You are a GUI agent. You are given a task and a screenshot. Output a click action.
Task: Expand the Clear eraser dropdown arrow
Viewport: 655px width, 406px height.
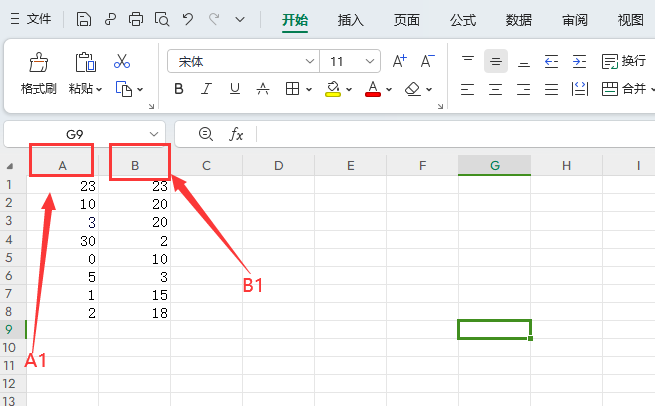click(429, 89)
